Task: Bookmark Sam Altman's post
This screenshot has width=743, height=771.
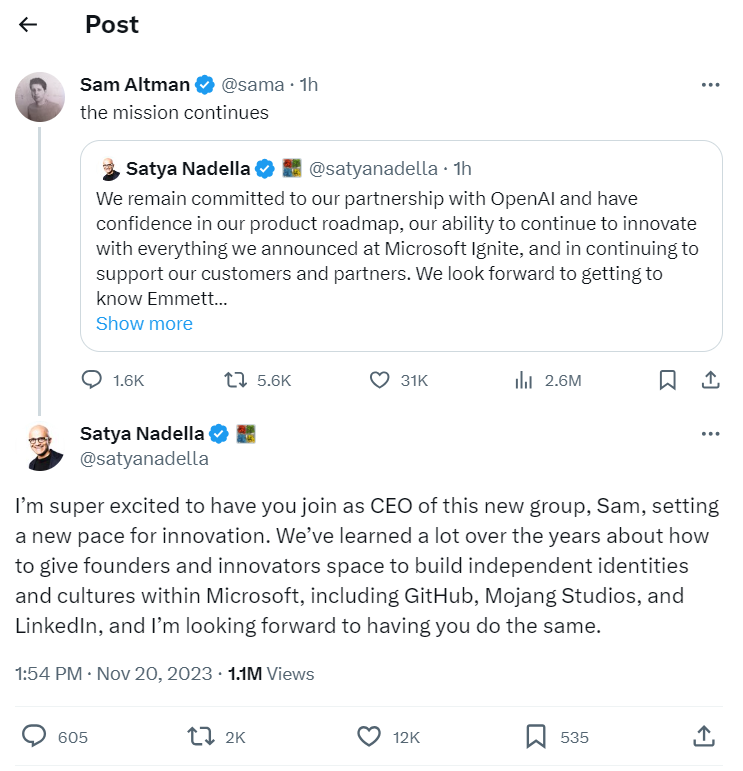Action: coord(667,380)
